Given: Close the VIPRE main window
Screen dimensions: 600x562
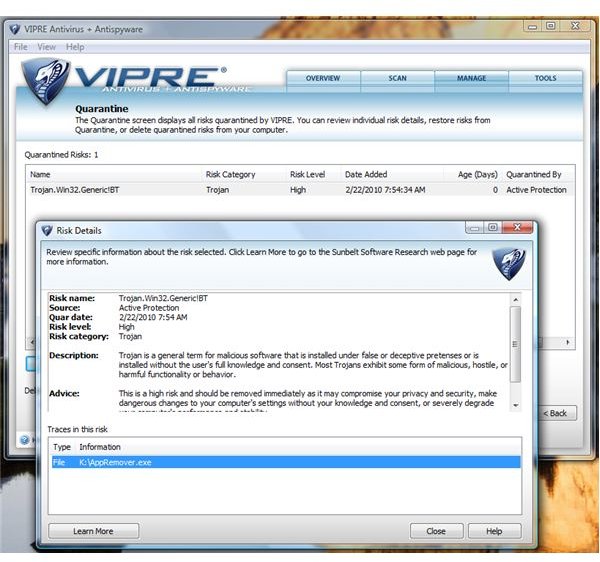Looking at the screenshot, I should 575,26.
